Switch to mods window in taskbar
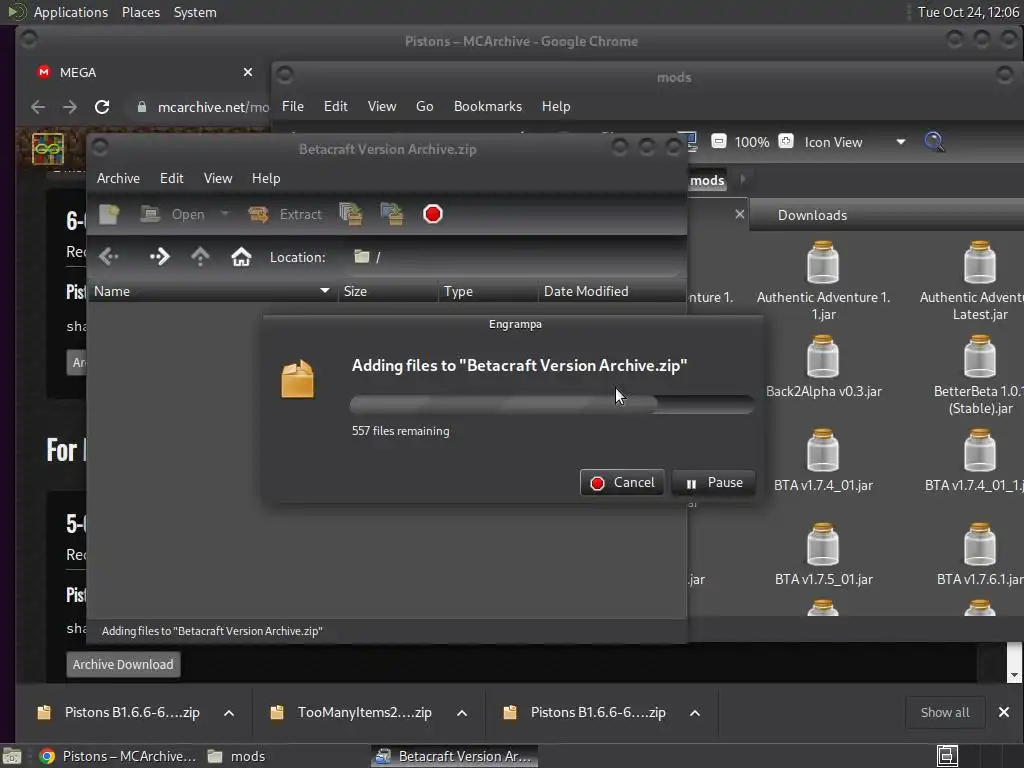This screenshot has width=1024, height=768. [x=236, y=756]
